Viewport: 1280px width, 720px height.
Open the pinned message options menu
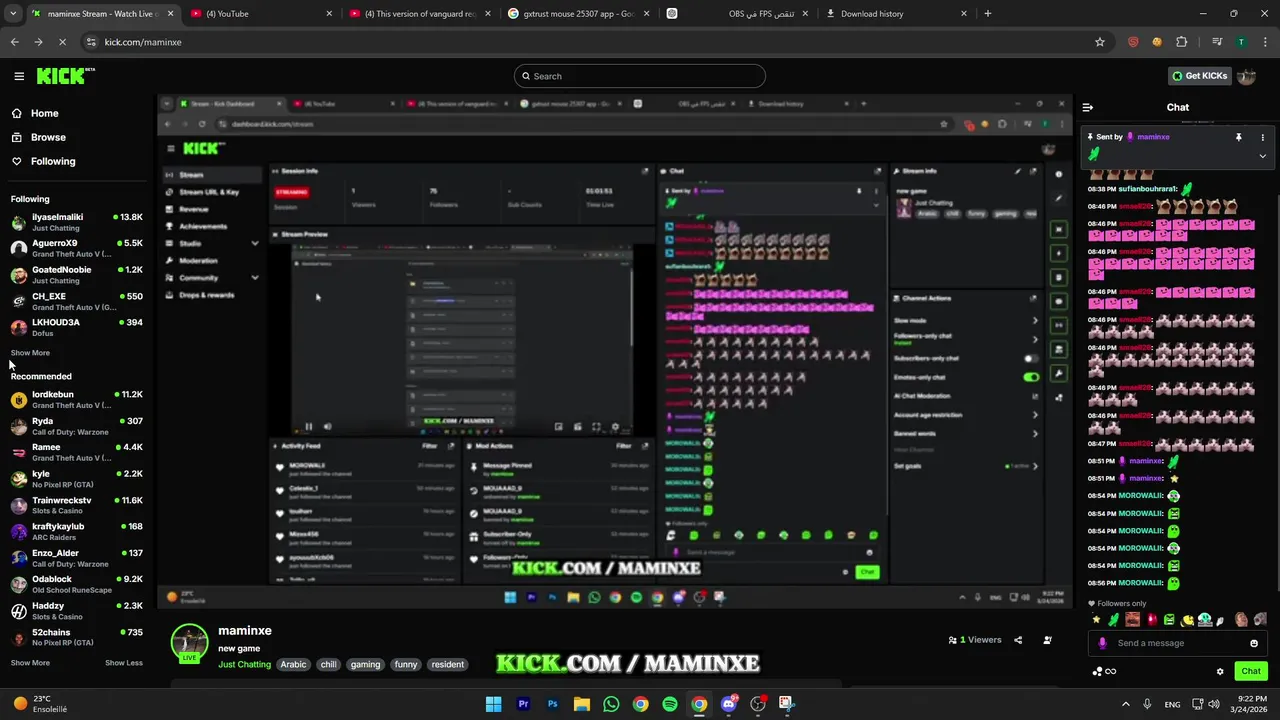[x=1262, y=137]
